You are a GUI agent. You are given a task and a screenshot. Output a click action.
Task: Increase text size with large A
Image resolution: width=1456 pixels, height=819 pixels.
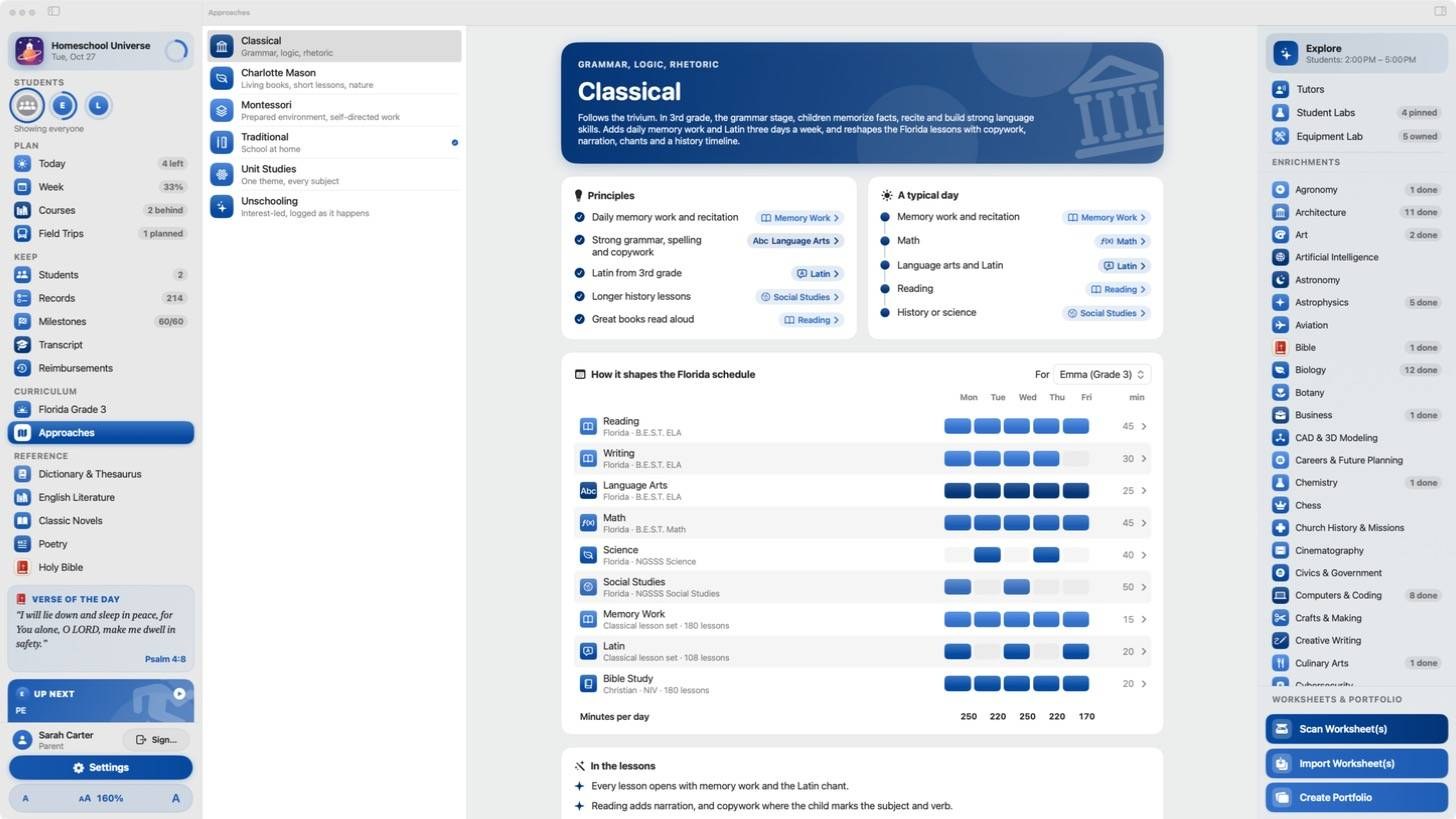click(176, 799)
